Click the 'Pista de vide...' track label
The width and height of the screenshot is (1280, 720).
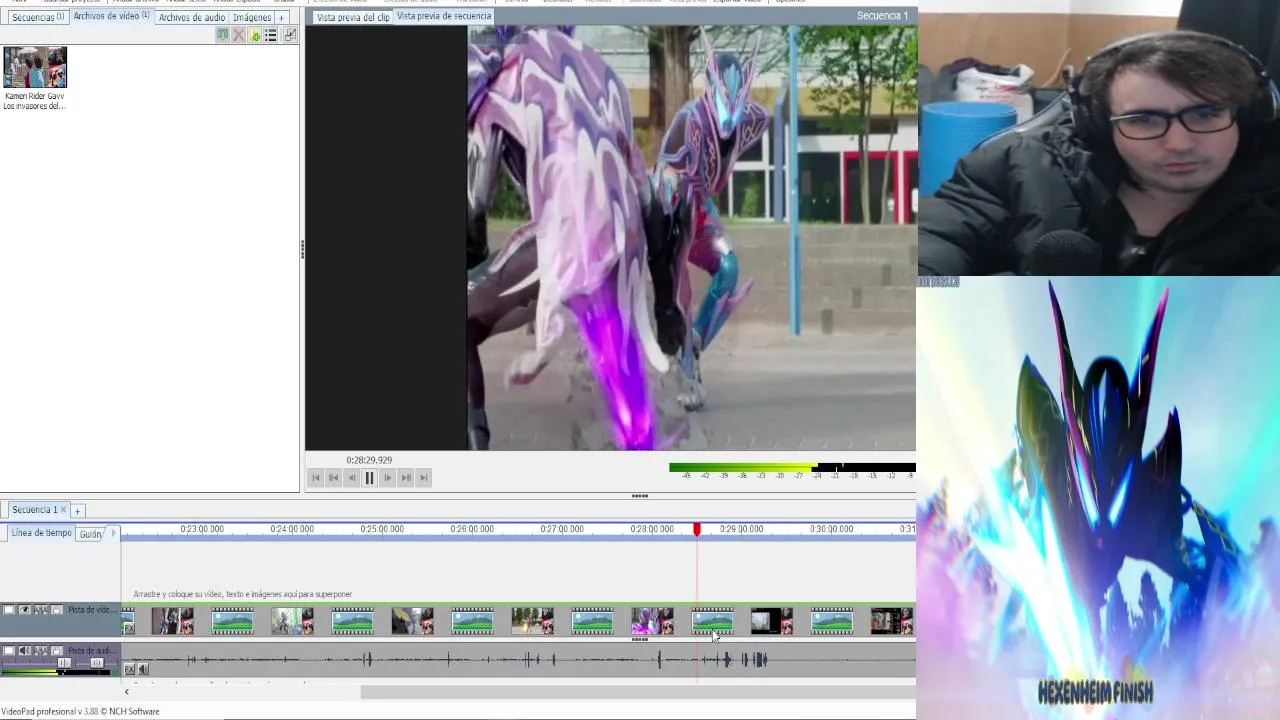(x=92, y=610)
